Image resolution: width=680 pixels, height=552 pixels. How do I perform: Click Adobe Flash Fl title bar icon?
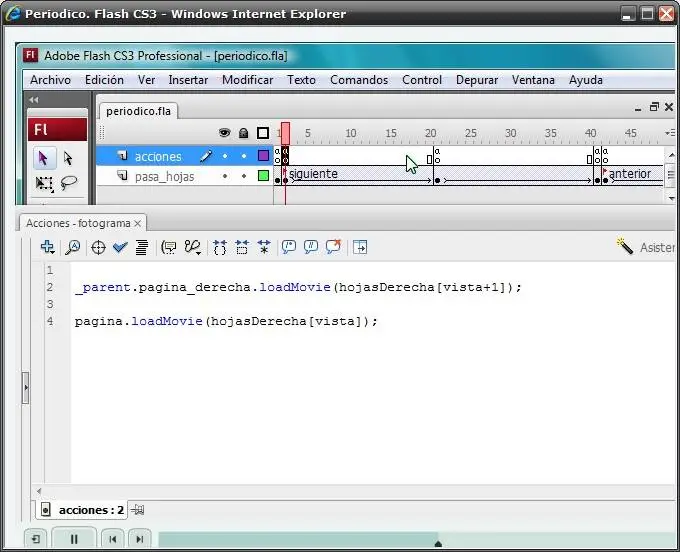pyautogui.click(x=30, y=56)
